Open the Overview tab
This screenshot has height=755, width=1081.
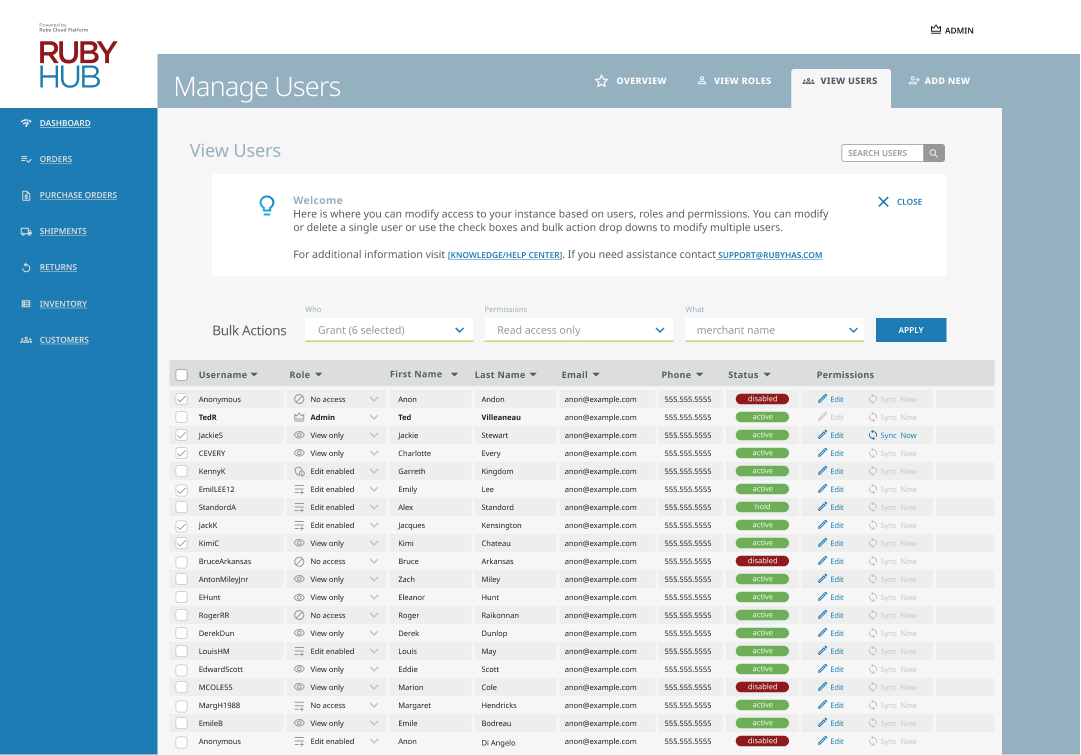631,81
